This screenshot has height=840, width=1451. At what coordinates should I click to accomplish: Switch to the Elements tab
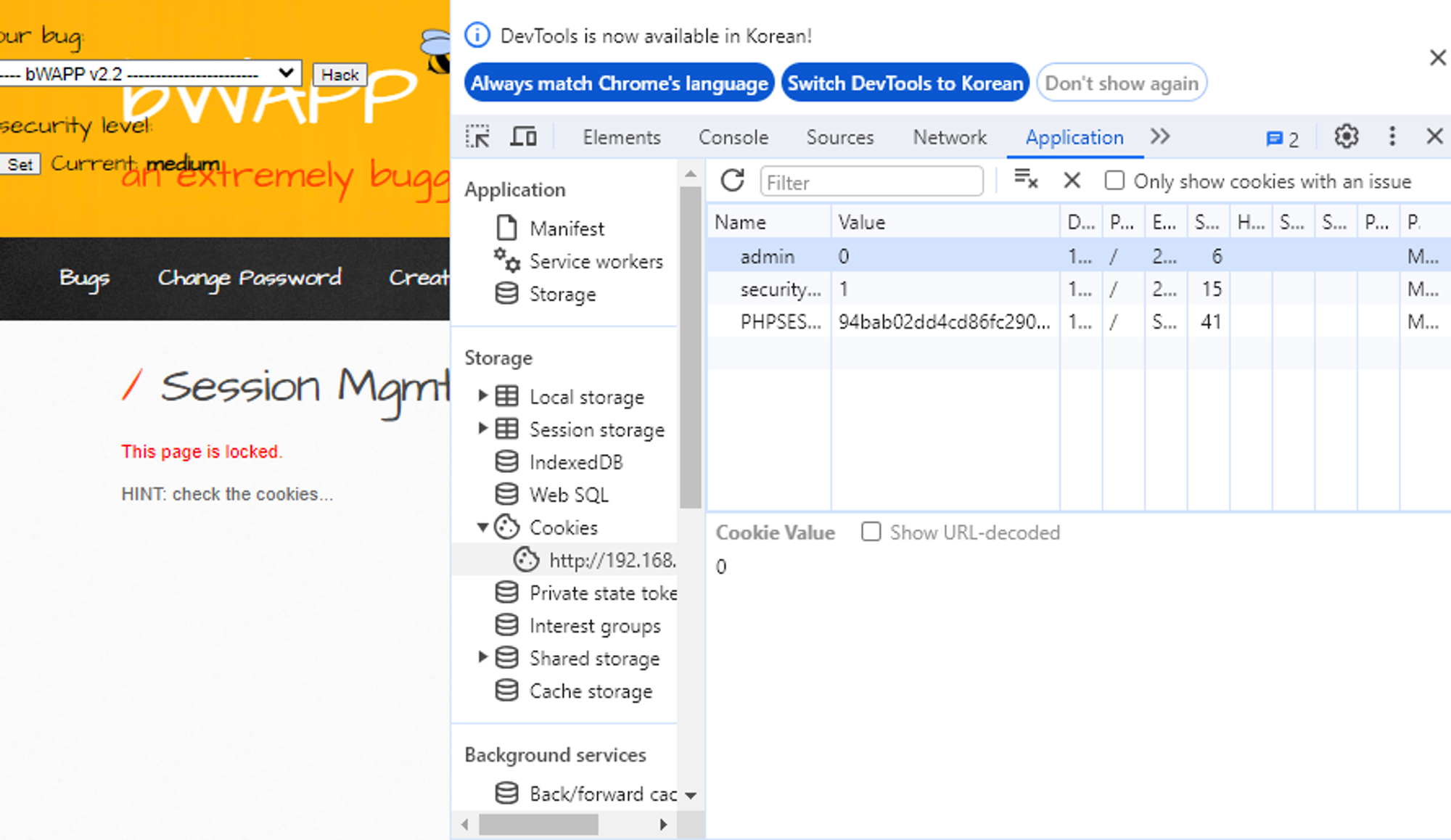pyautogui.click(x=622, y=137)
